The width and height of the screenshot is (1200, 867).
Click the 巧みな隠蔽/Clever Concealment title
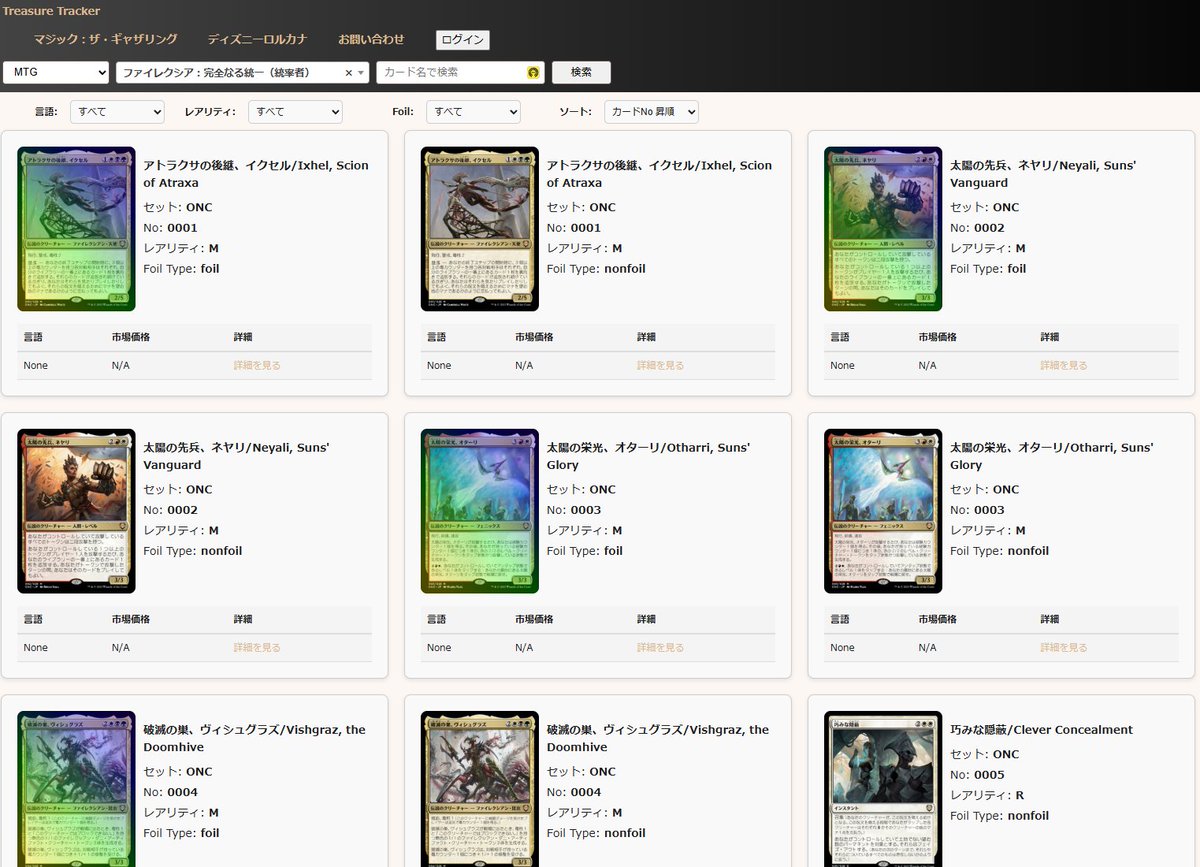click(1041, 730)
